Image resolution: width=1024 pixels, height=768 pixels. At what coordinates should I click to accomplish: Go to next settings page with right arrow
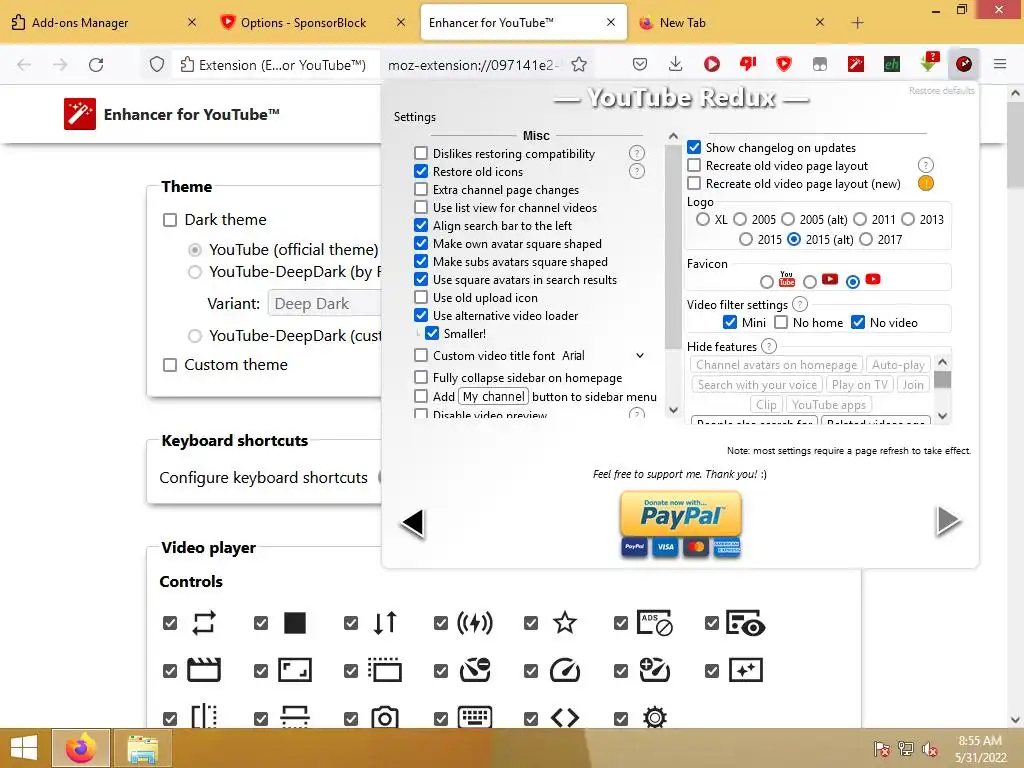point(948,520)
